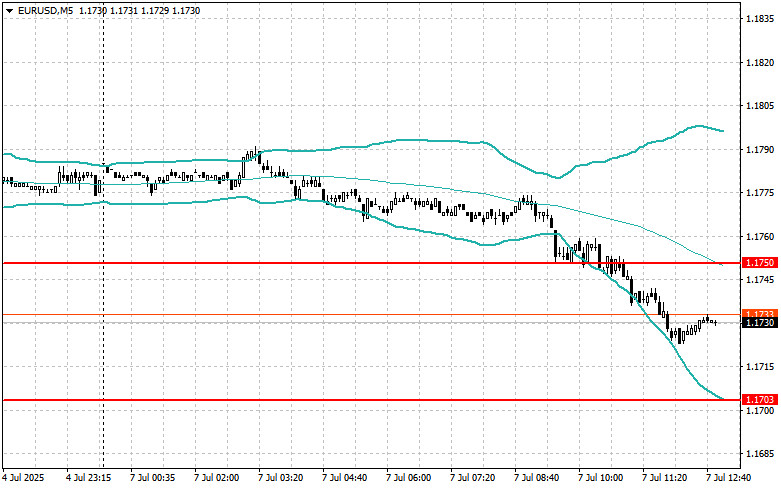
Task: Click the 7 Jul 00:35 time label
Action: pyautogui.click(x=153, y=478)
